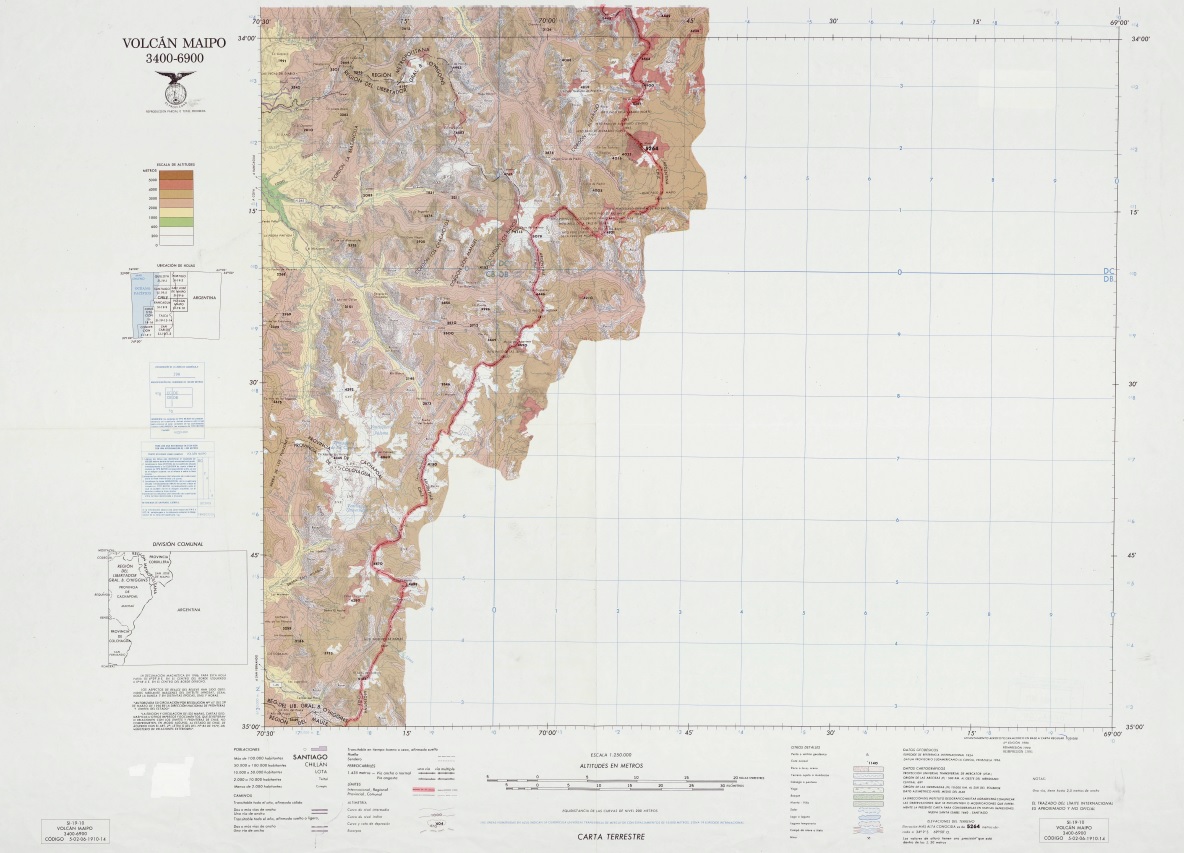Screen dimensions: 1184x853
Task: Click the eagle emblem below the map title
Action: (x=174, y=89)
